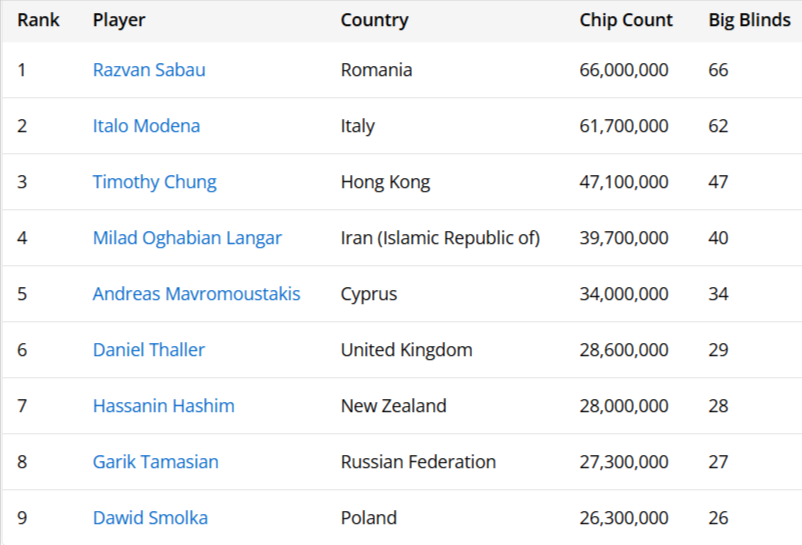Visit Andreas Mavromoustakis player link

pos(196,294)
